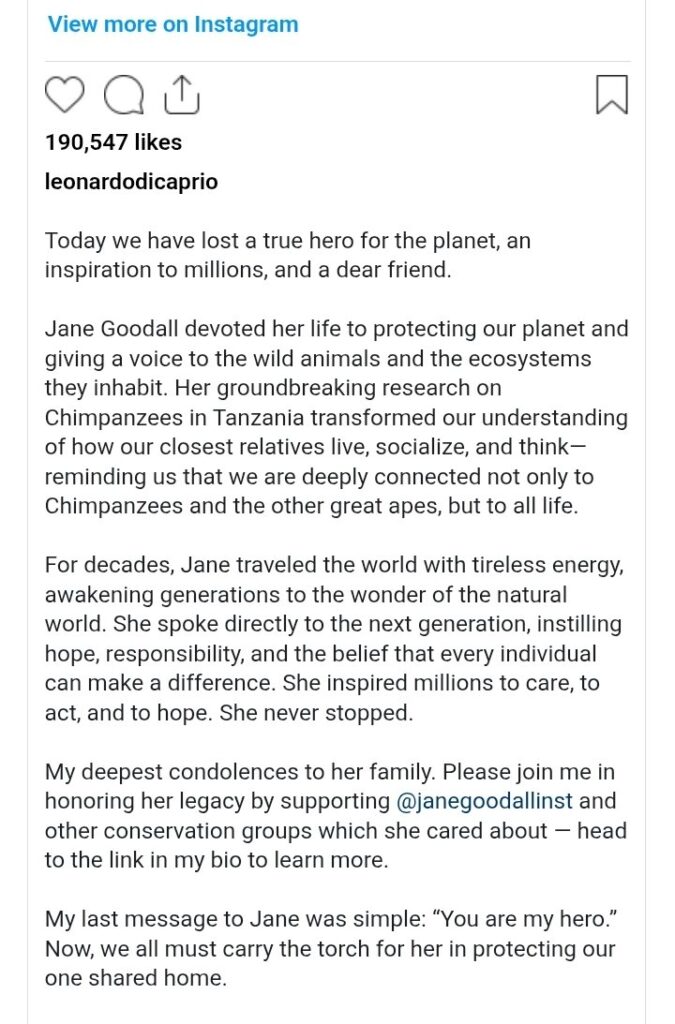Open comments via the speech bubble icon
Screen dimensions: 675x1024
click(x=123, y=95)
